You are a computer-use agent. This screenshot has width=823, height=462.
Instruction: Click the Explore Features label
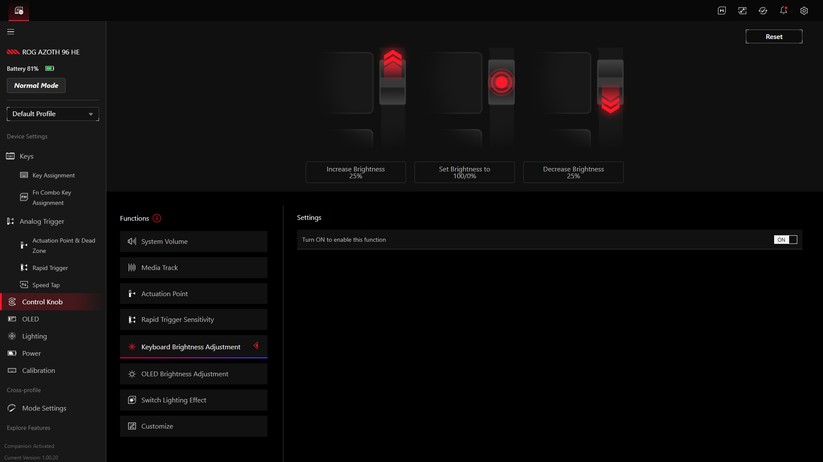tap(28, 428)
